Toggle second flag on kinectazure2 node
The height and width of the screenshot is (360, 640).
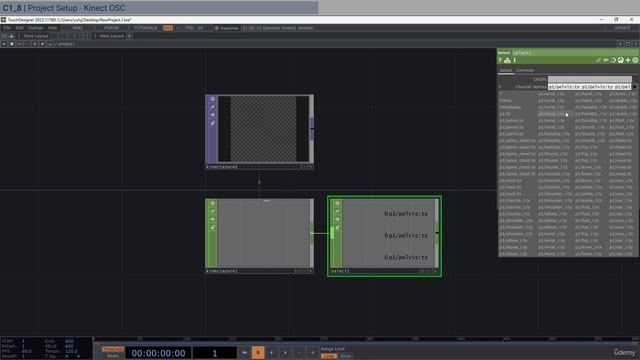212,107
